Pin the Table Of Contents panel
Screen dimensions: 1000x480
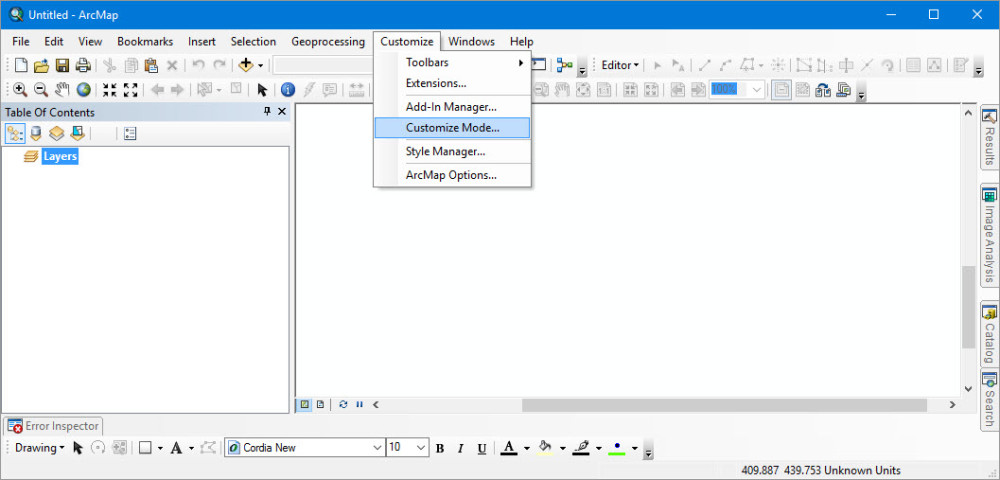(267, 112)
